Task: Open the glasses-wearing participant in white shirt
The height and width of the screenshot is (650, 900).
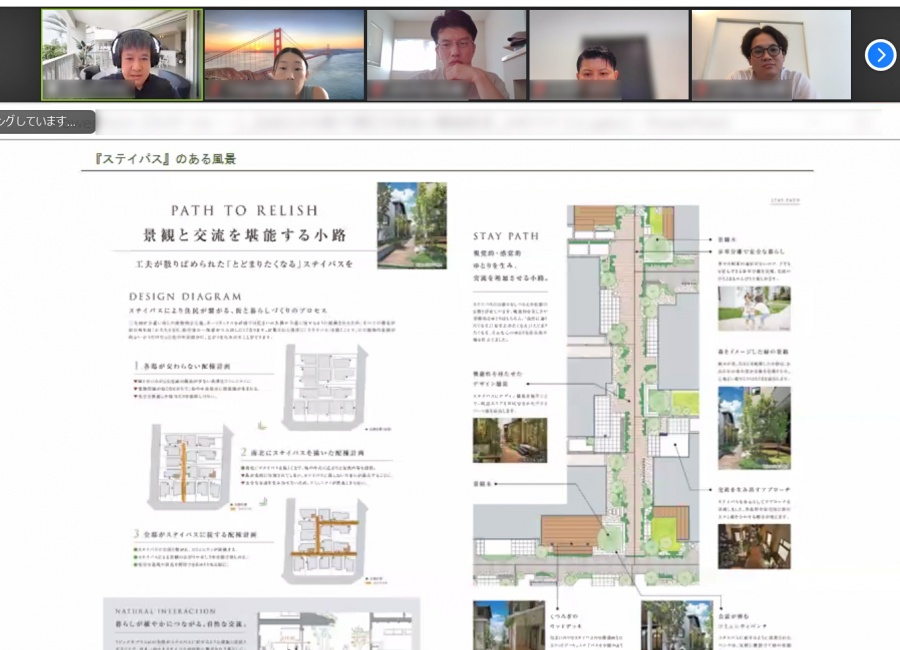Action: (771, 55)
